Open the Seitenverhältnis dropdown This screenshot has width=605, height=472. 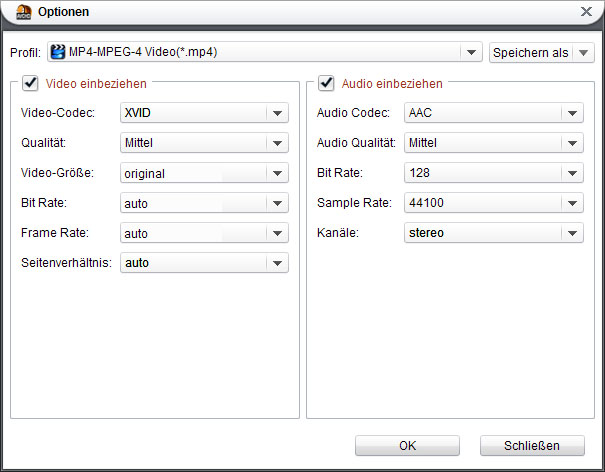204,263
